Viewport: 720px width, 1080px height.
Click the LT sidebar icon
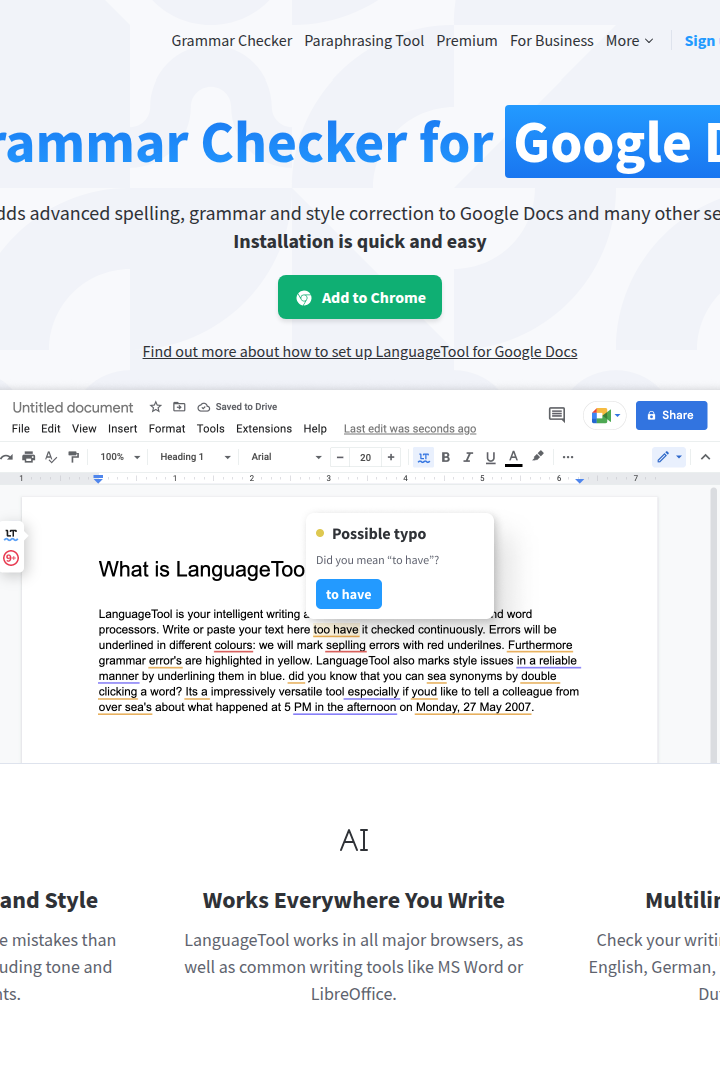(x=11, y=534)
